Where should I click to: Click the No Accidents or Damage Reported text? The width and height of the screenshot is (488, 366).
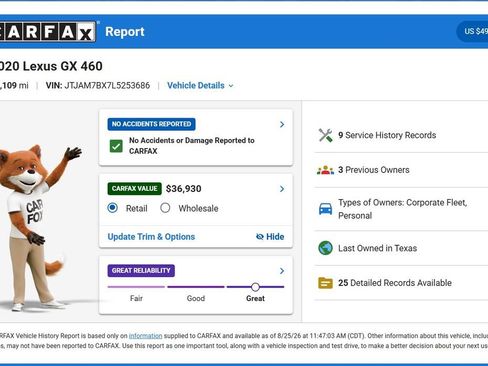point(192,146)
